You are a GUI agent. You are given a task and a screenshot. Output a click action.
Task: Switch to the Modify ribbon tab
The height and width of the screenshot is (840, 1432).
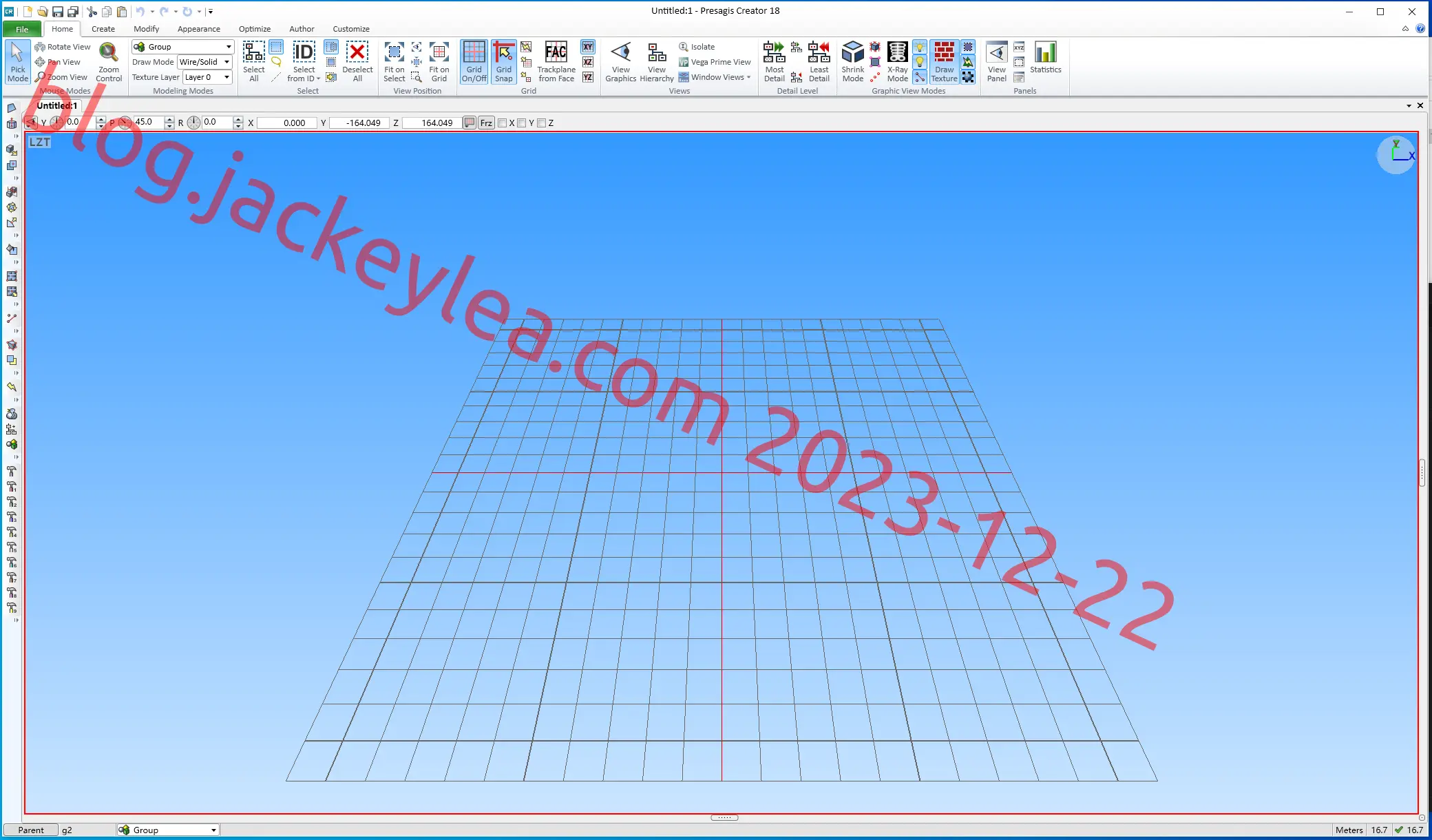[146, 29]
